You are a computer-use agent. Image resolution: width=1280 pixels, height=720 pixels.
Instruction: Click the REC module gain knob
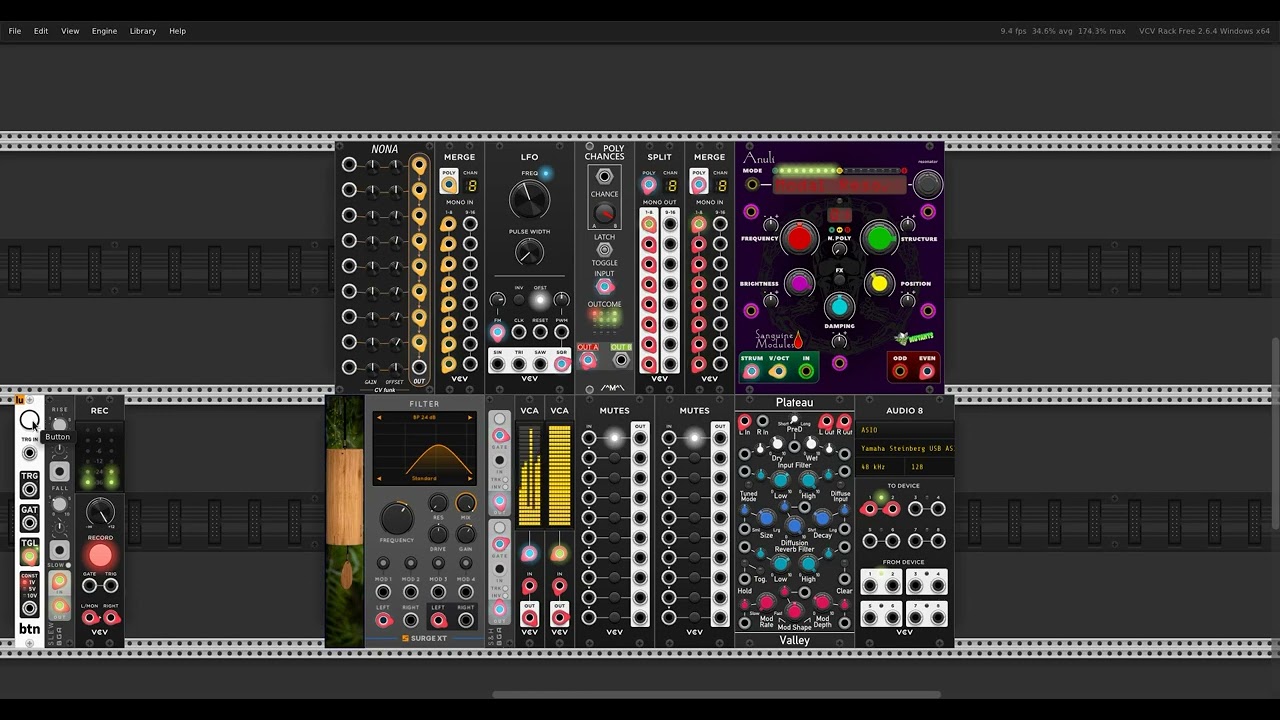coord(100,513)
